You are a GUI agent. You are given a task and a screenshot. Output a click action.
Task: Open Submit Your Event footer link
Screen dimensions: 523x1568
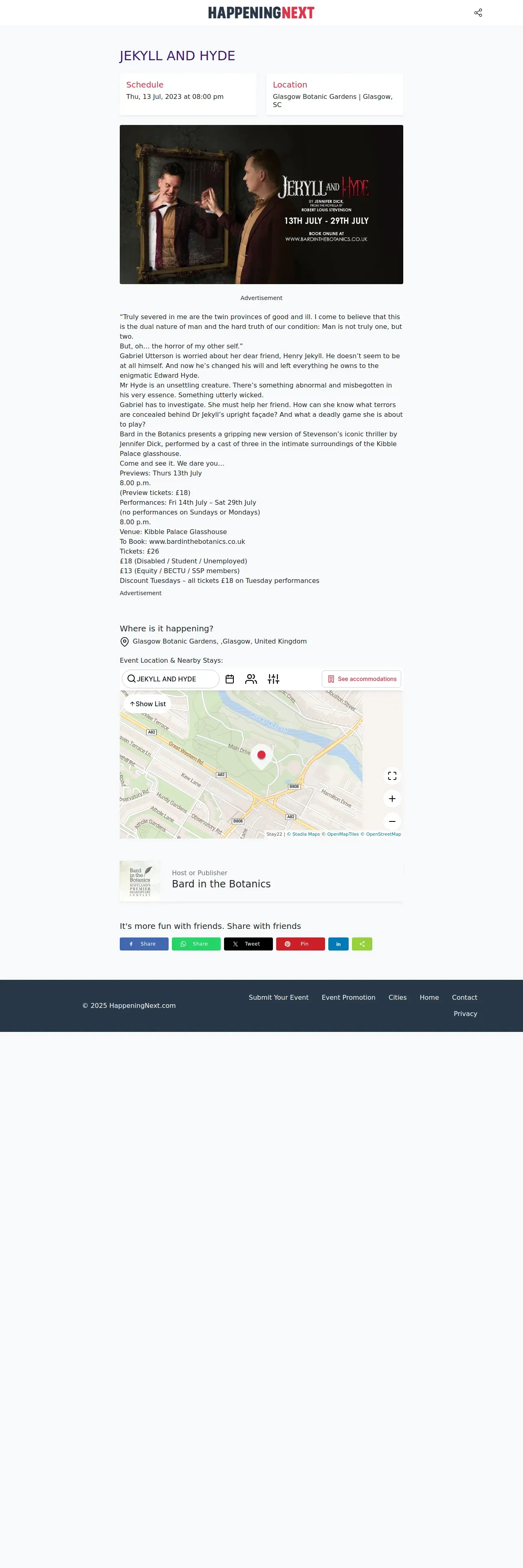278,998
